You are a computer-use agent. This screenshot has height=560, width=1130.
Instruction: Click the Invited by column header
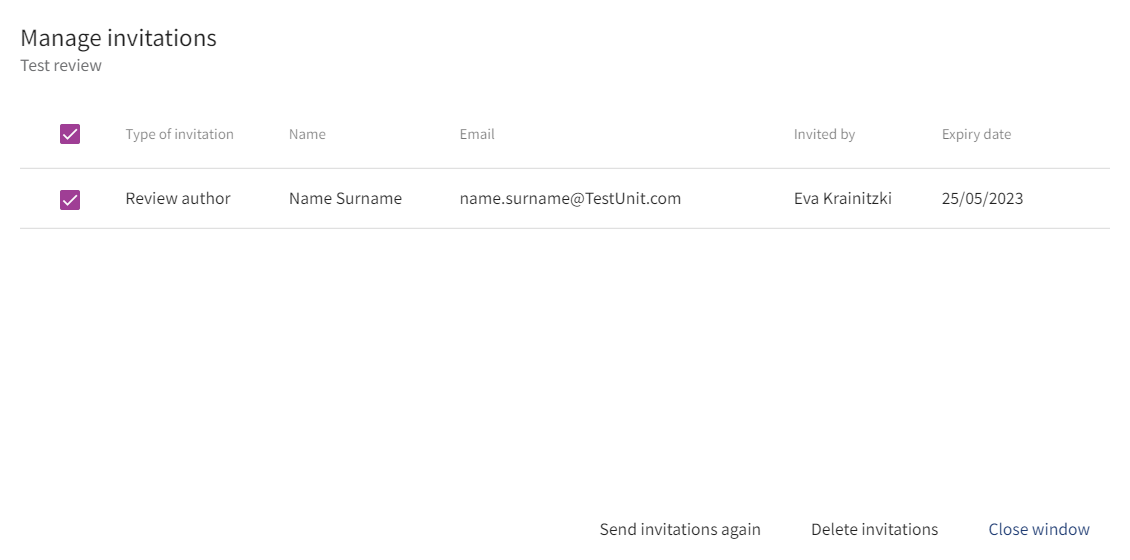[x=824, y=134]
